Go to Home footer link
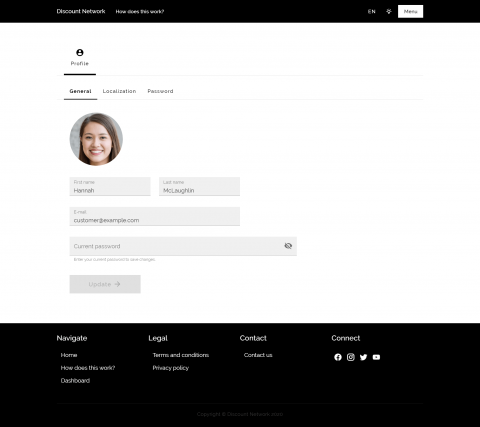The image size is (480, 427). point(69,355)
